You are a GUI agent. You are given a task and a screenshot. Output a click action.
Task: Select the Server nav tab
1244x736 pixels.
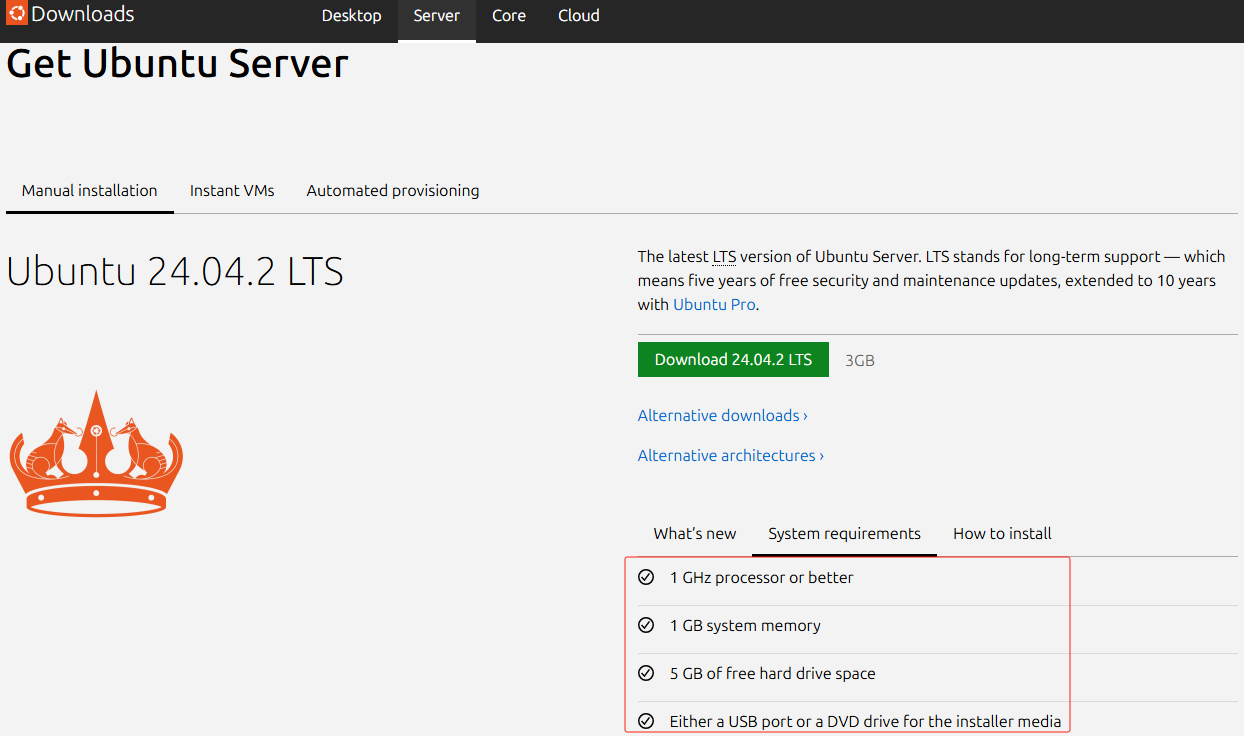(437, 16)
